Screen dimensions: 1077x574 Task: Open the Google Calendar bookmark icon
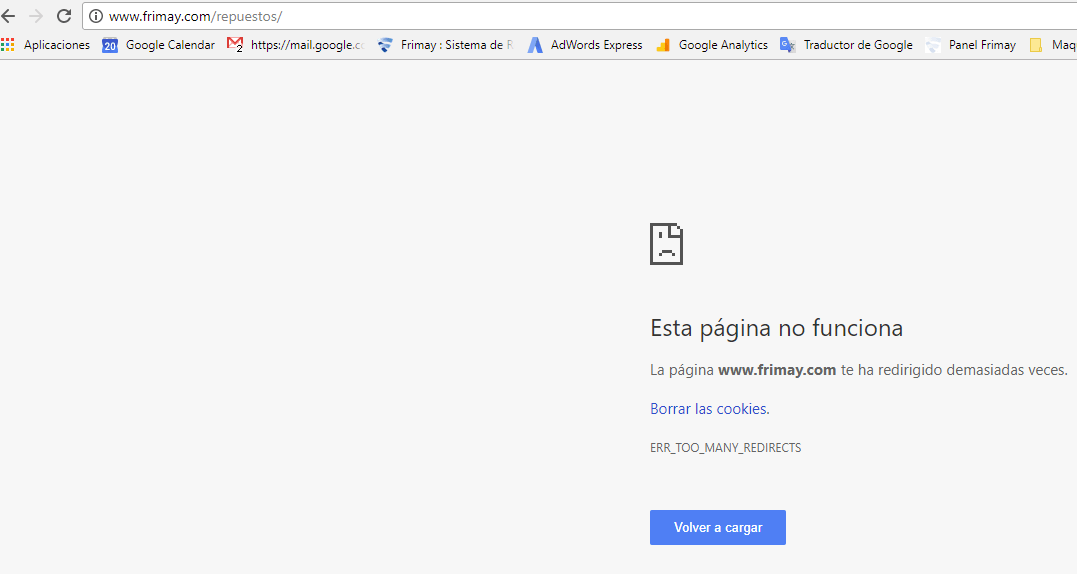click(110, 45)
